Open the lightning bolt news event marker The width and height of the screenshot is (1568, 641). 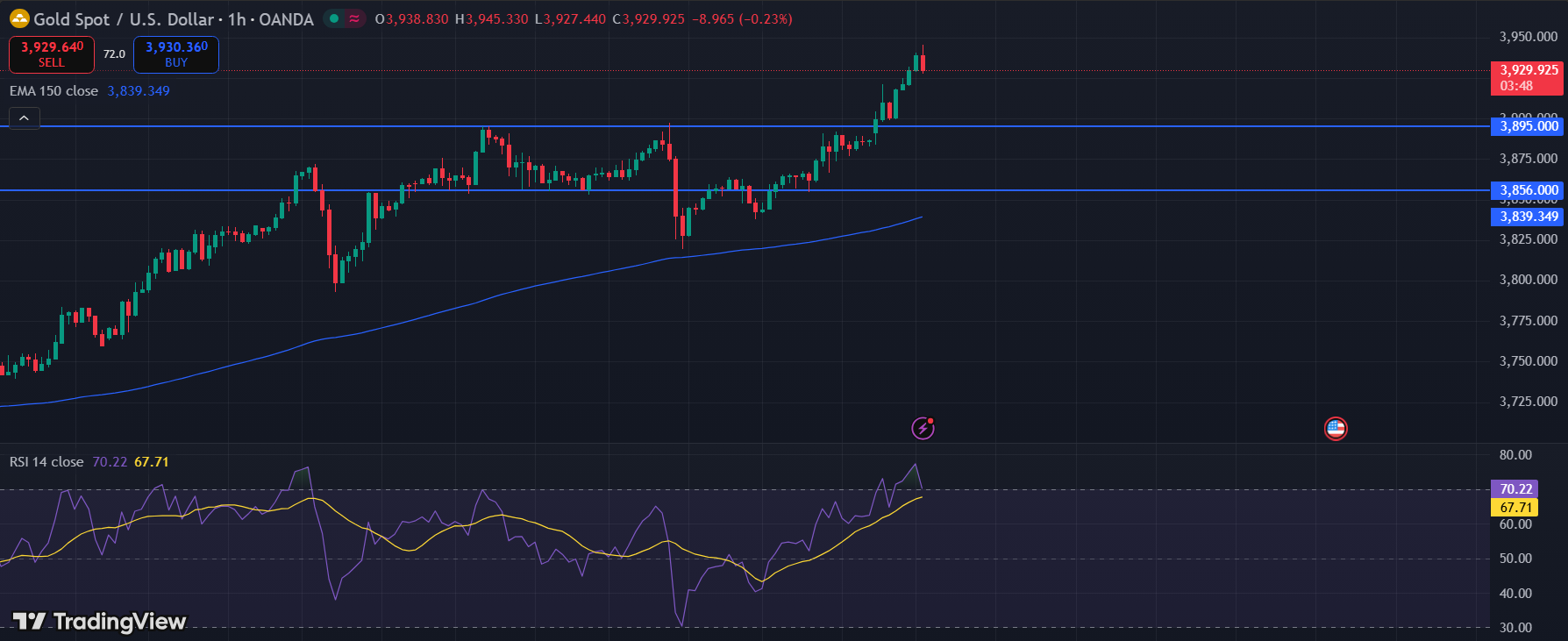point(923,428)
